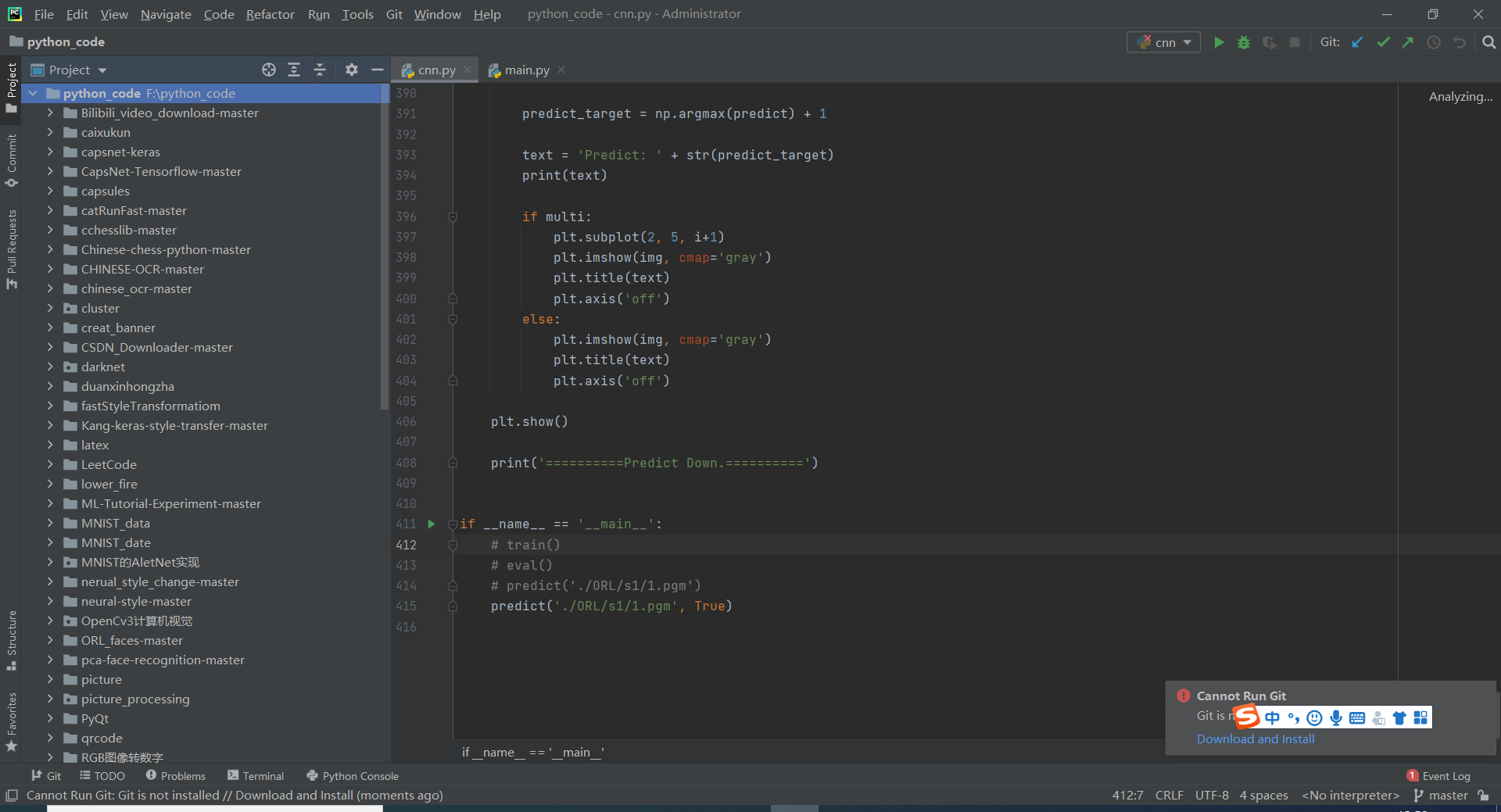Click Download and Install Git link
This screenshot has height=812, width=1501.
pyautogui.click(x=1256, y=739)
